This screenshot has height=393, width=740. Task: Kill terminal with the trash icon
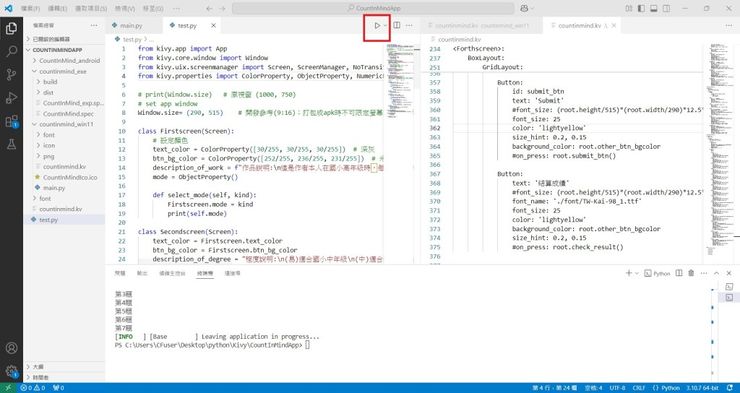[x=691, y=273]
